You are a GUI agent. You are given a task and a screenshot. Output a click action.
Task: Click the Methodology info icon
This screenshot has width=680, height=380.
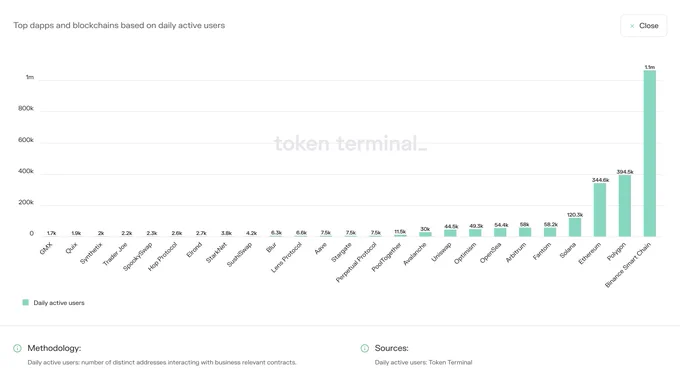pos(17,348)
